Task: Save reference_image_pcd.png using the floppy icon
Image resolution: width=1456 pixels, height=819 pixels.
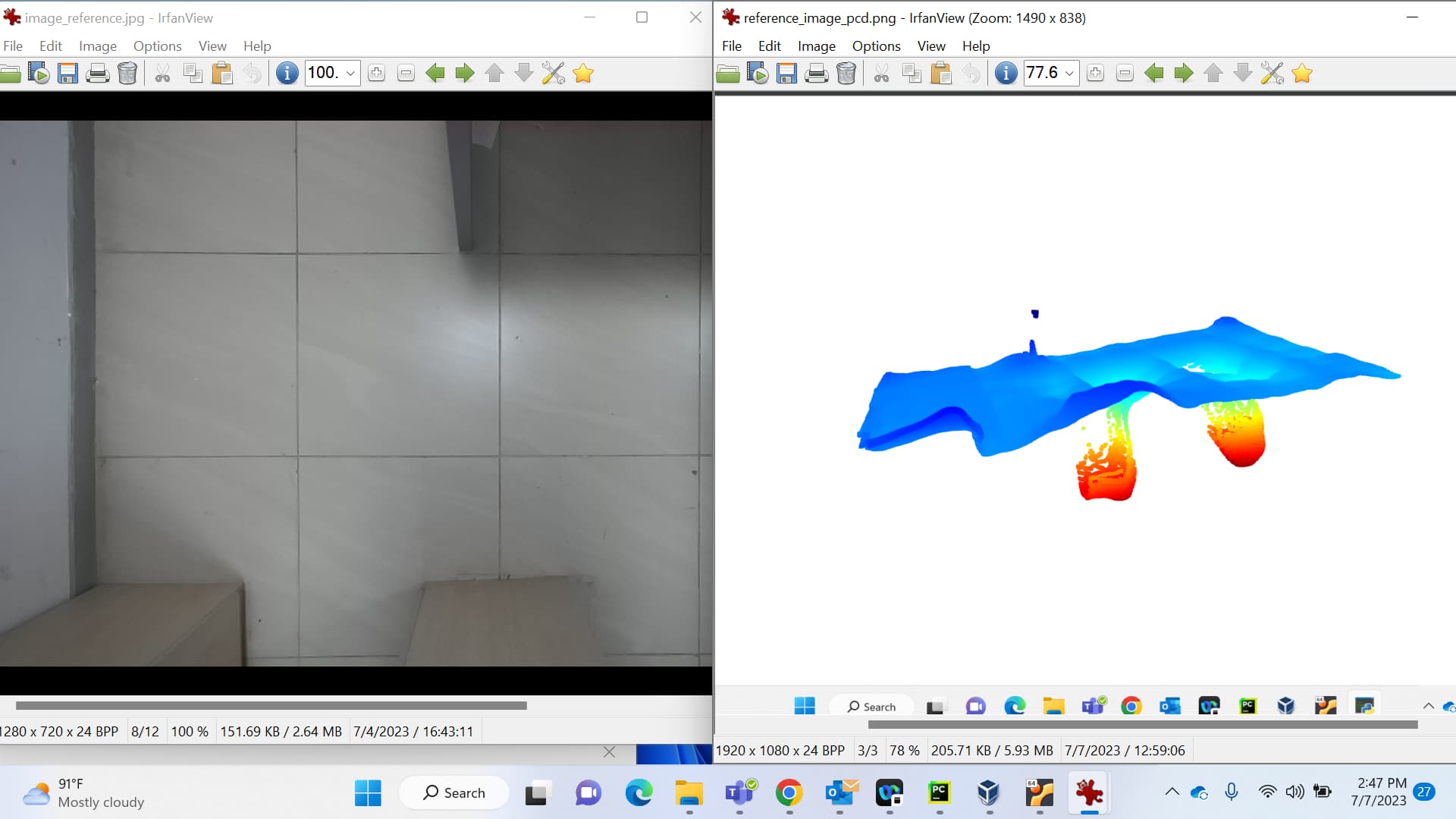Action: (786, 73)
